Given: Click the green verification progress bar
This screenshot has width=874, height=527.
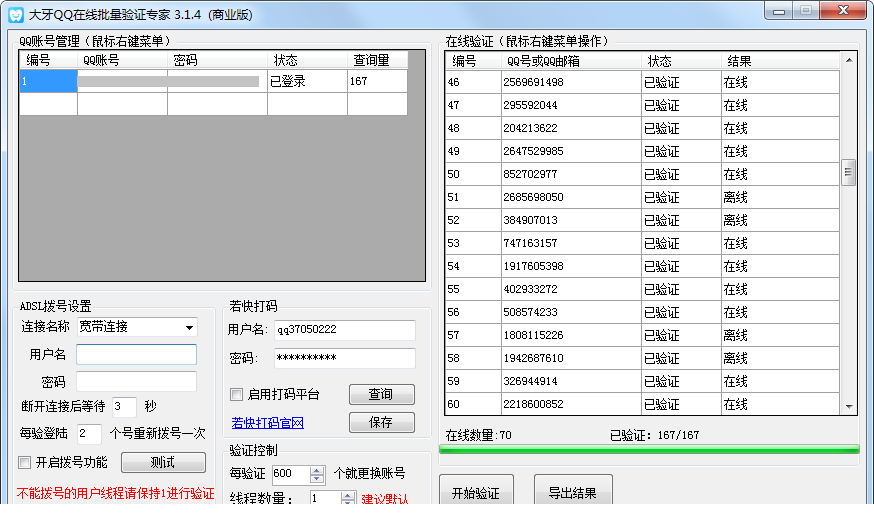Looking at the screenshot, I should click(x=649, y=449).
